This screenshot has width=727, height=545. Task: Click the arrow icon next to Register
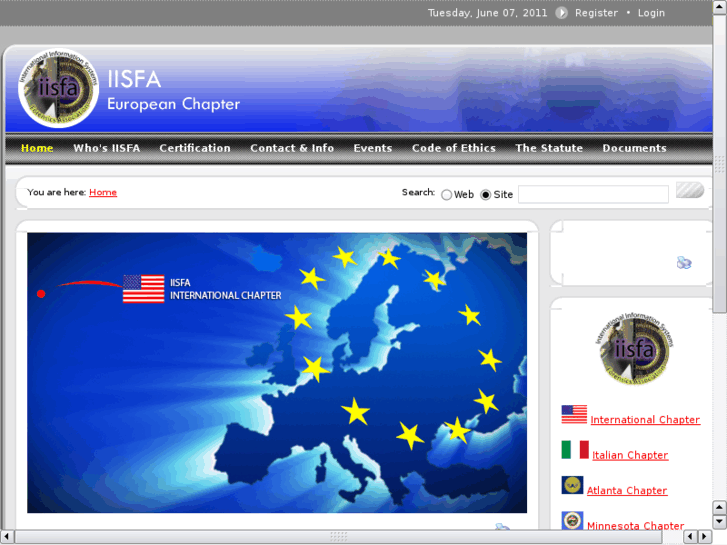pos(561,13)
